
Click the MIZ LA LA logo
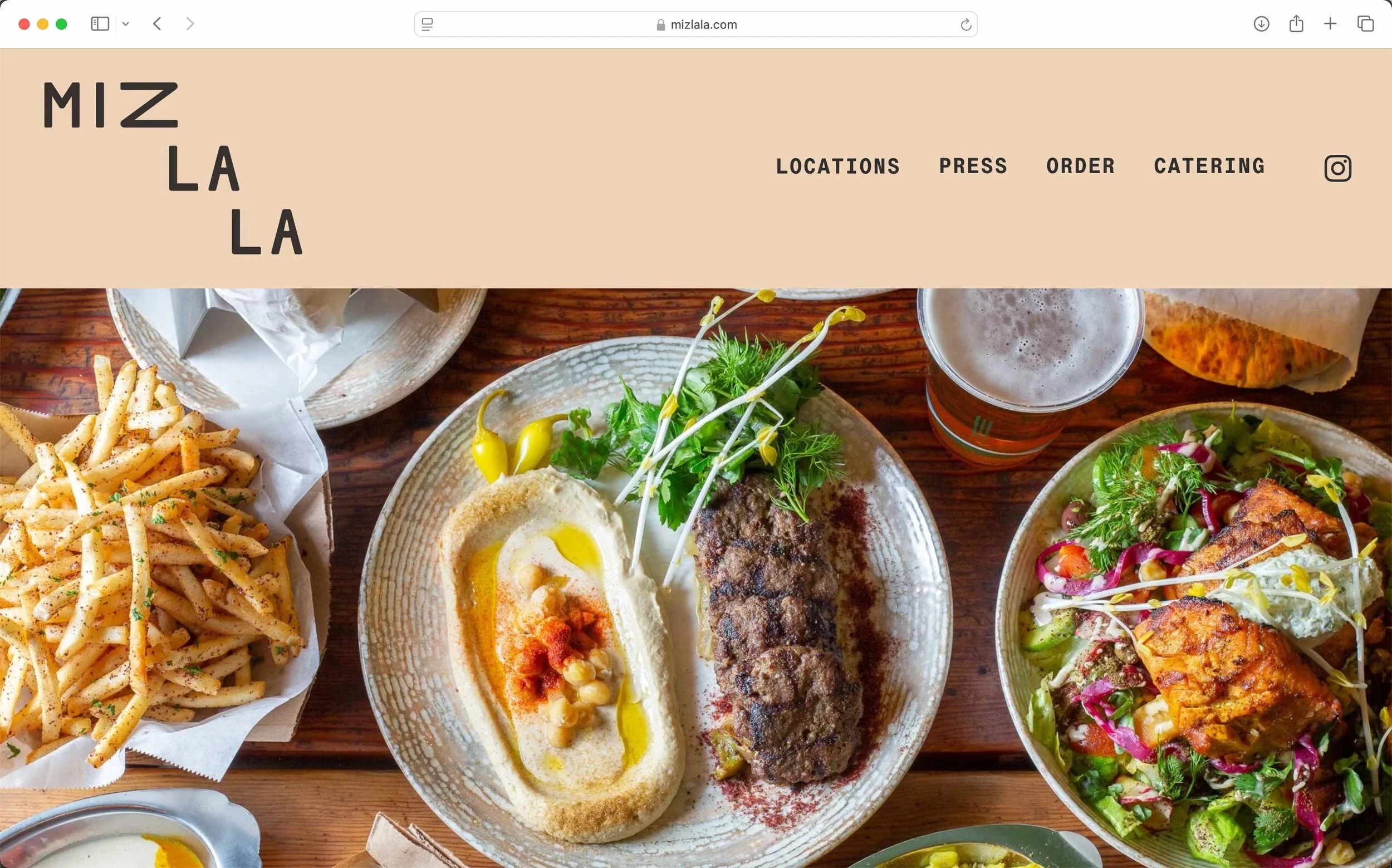173,168
